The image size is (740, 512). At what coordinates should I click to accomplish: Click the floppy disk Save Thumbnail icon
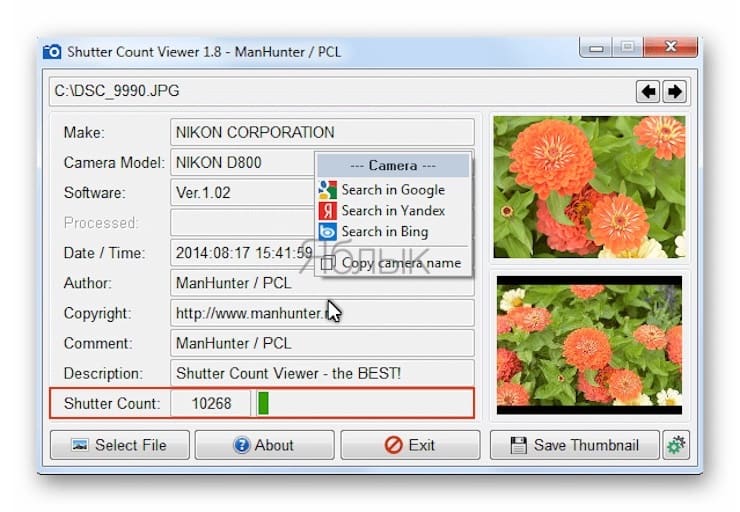click(x=518, y=445)
